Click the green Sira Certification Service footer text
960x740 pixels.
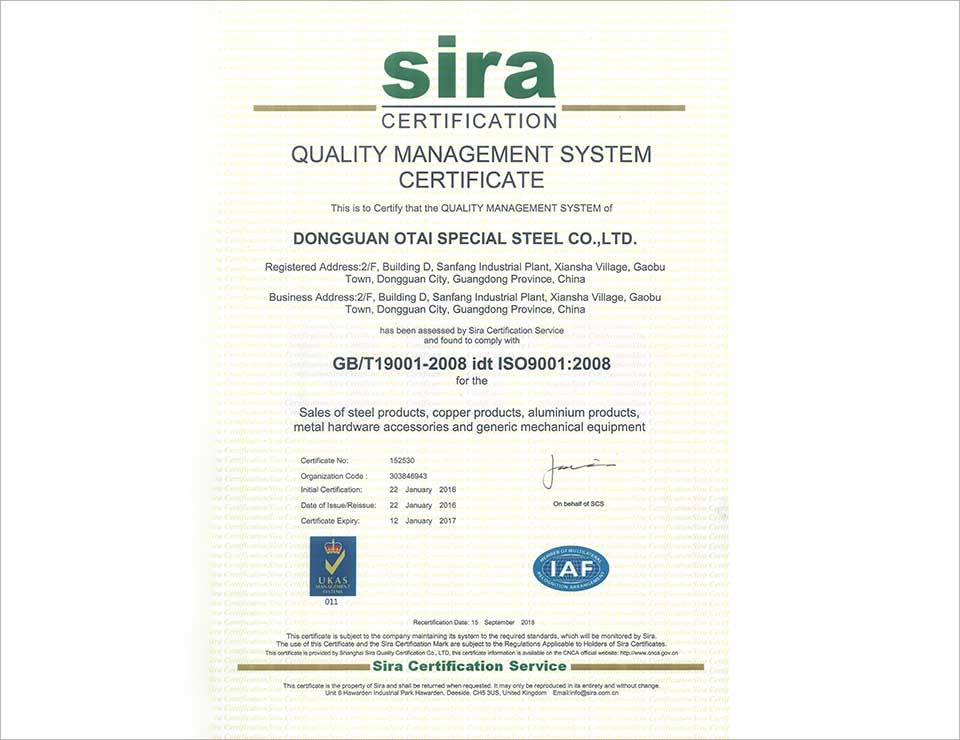[x=470, y=666]
